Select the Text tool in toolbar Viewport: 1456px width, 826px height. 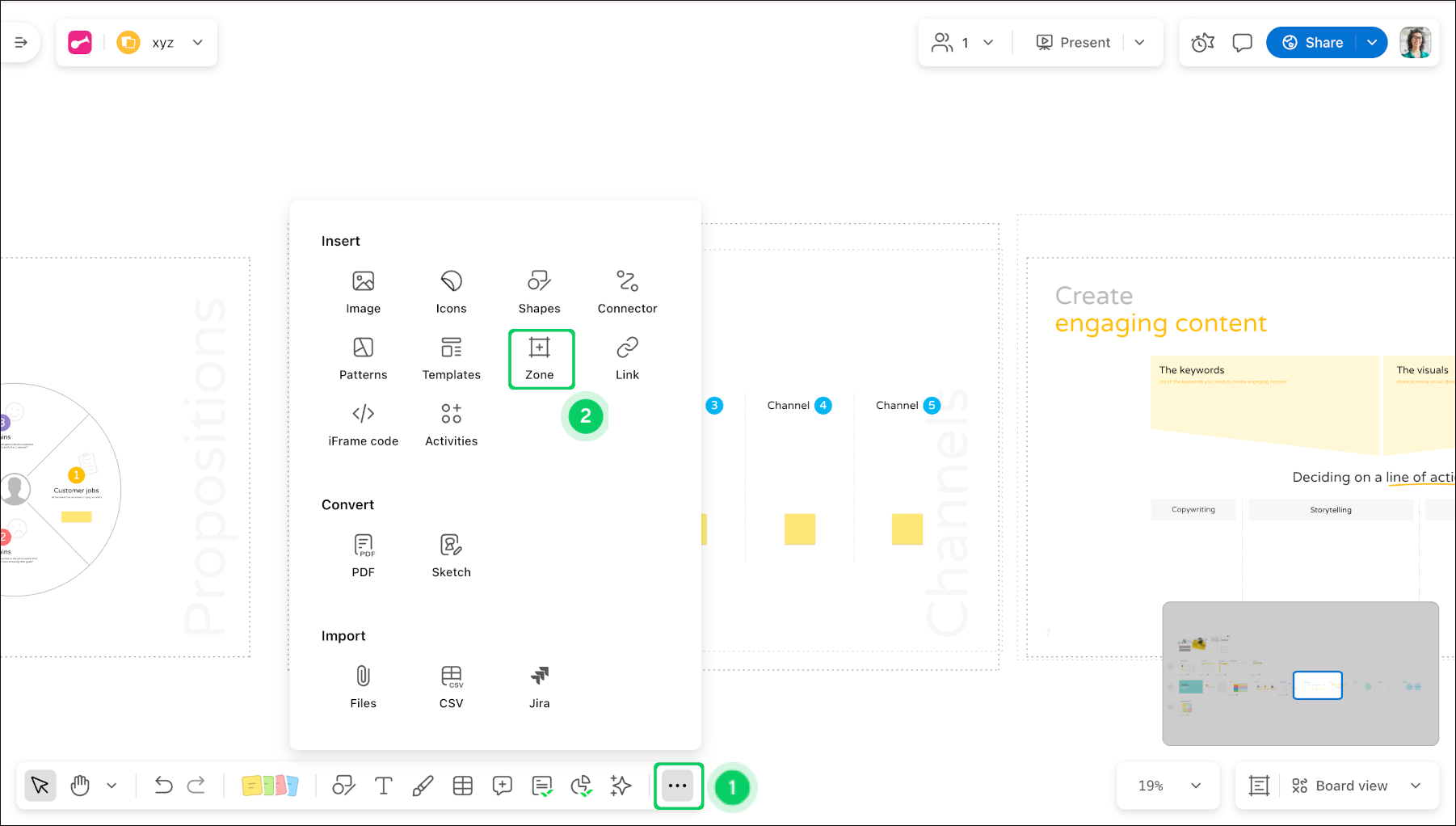pos(383,786)
